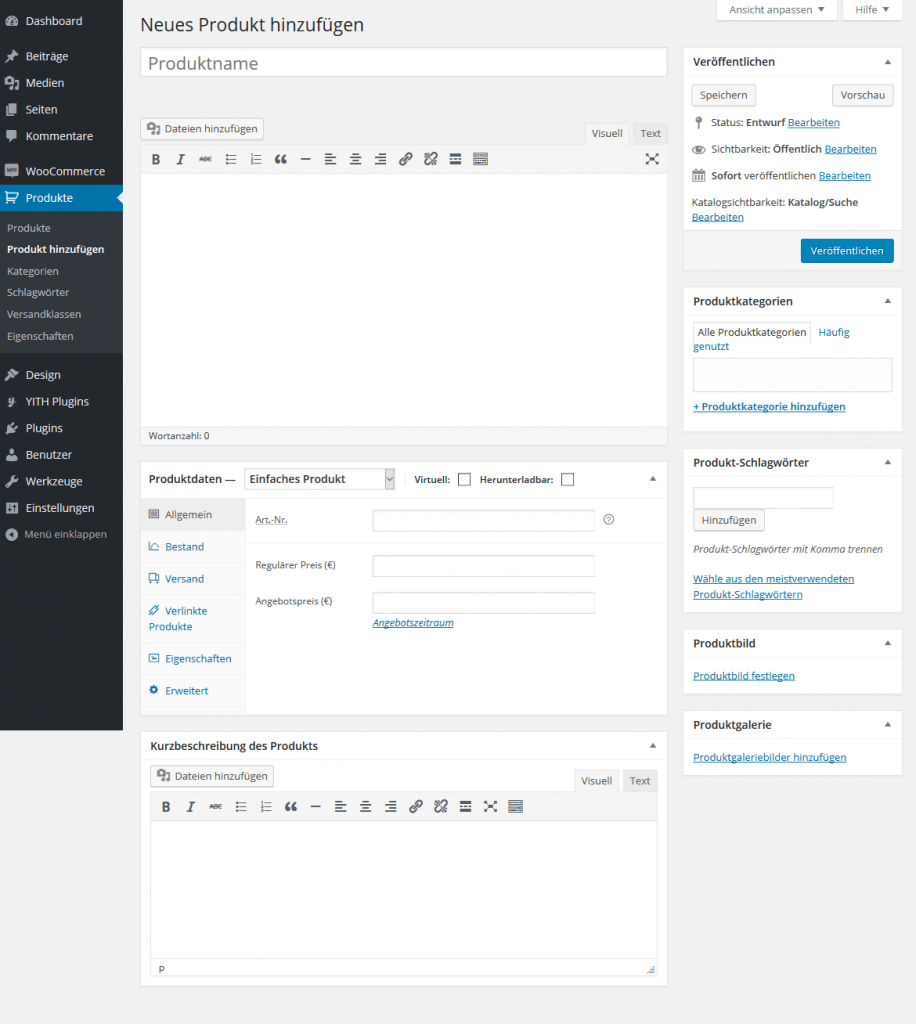The width and height of the screenshot is (916, 1024).
Task: Insert a hyperlink with the link icon
Action: tap(406, 159)
